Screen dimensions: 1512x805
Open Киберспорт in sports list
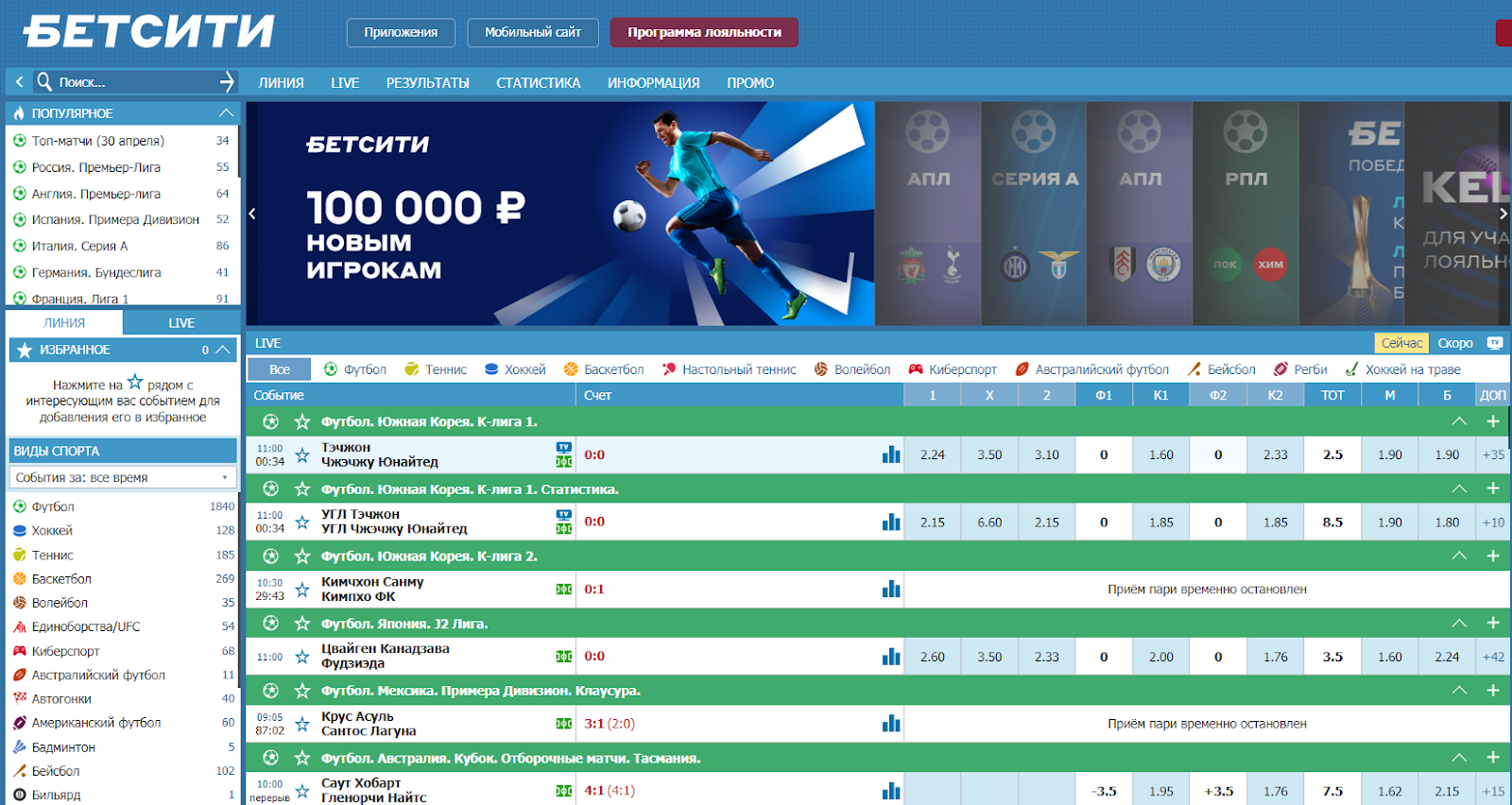(x=66, y=651)
